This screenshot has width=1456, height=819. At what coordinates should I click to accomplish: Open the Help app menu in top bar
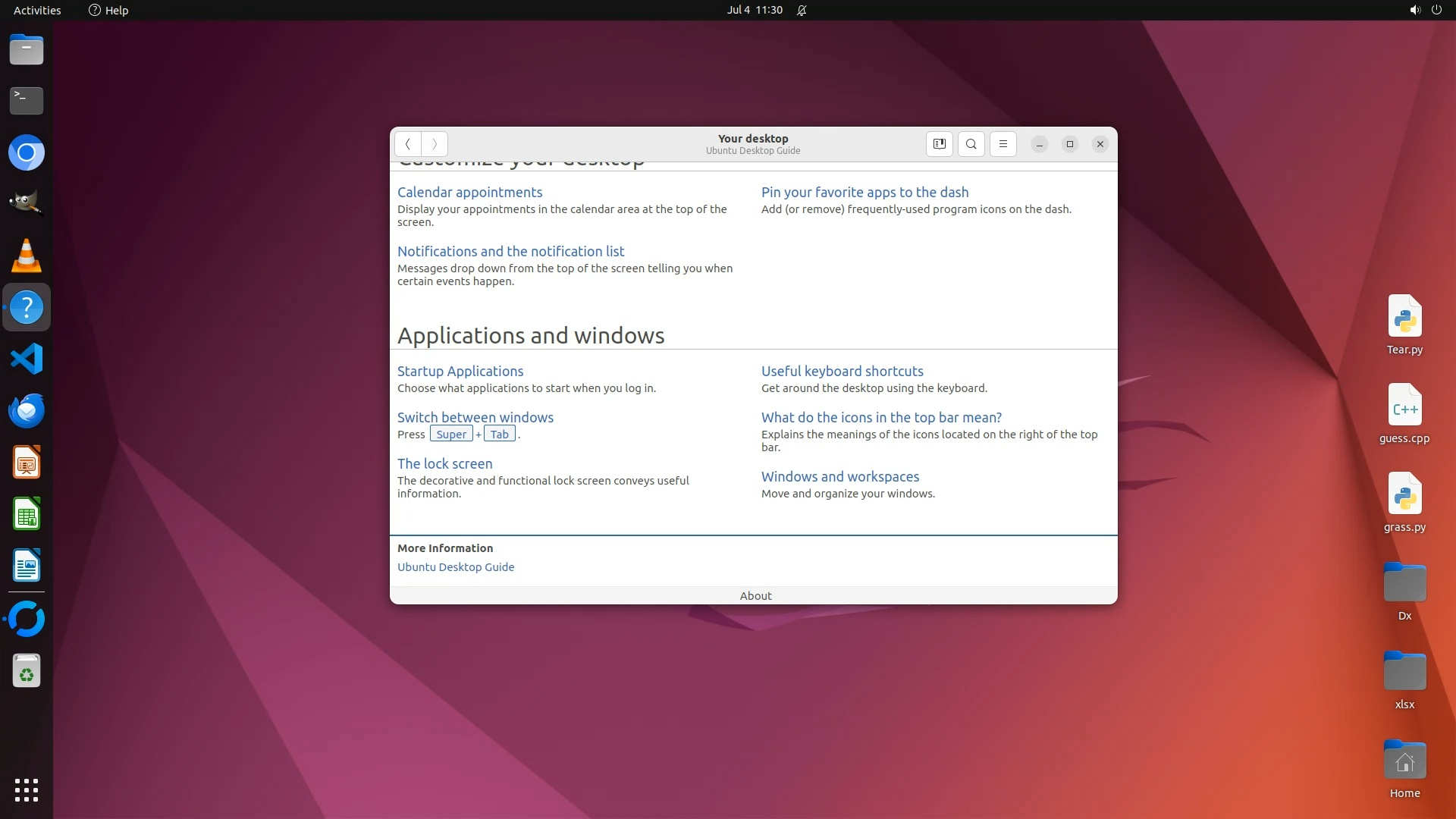(108, 10)
